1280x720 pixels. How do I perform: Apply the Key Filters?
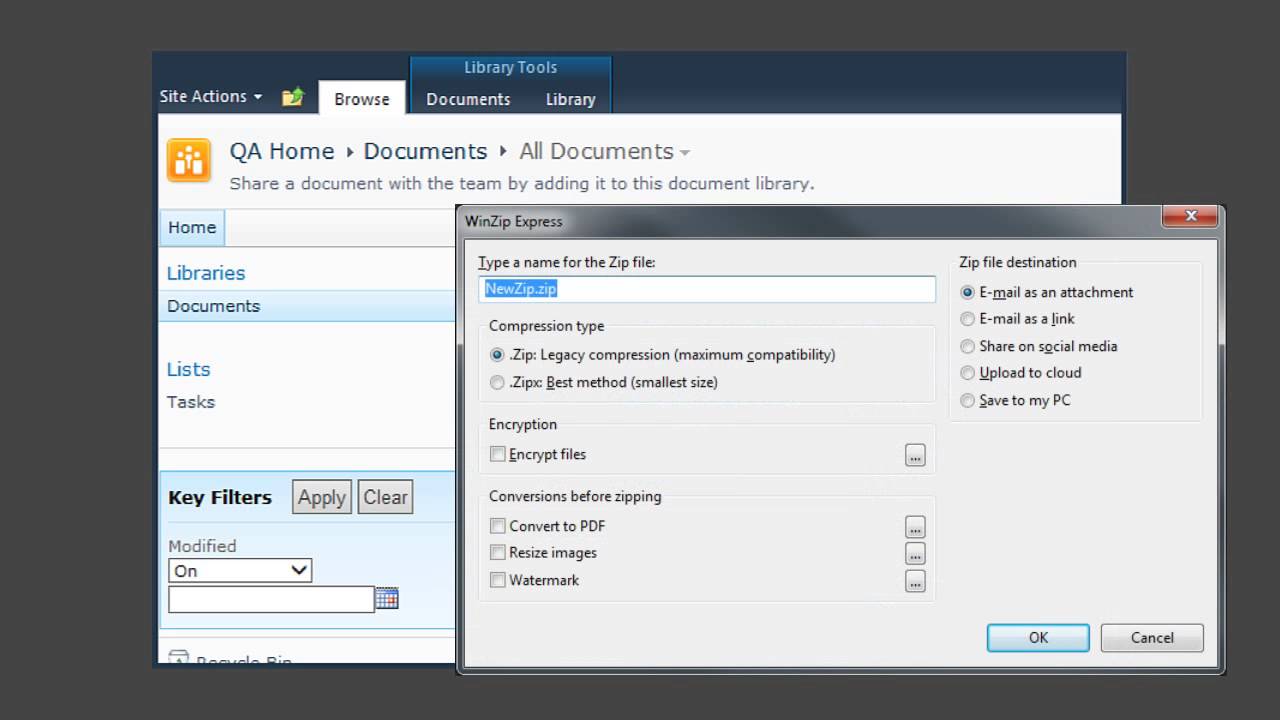click(x=322, y=498)
